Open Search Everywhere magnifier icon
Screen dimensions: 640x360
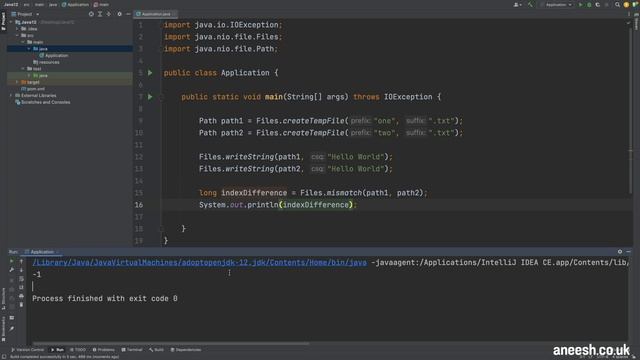coord(618,5)
